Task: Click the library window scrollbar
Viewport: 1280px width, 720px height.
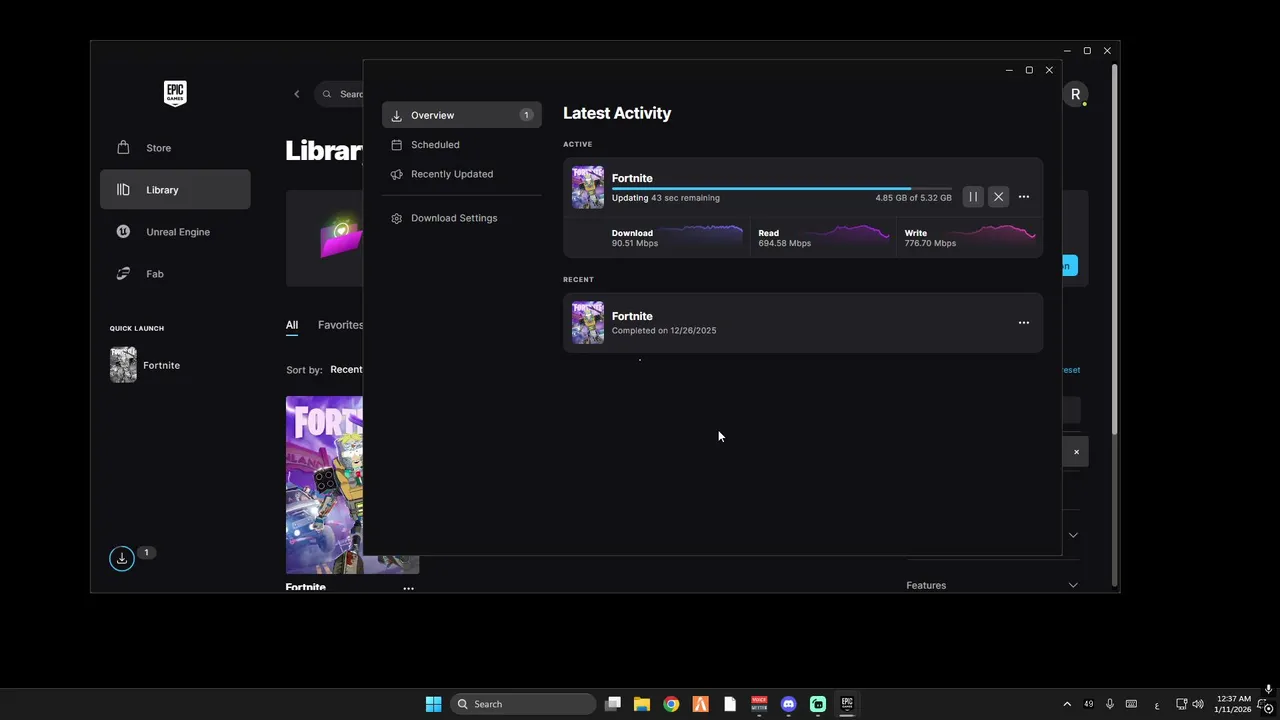Action: point(1115,250)
